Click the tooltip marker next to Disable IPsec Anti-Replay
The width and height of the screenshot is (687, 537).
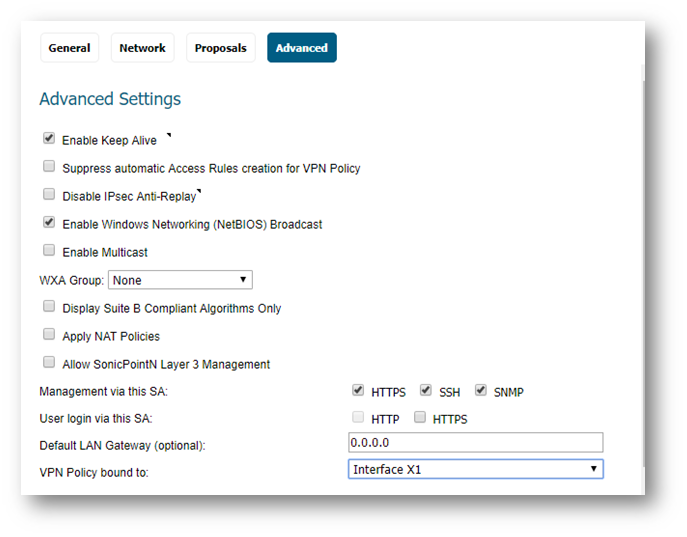pyautogui.click(x=199, y=191)
